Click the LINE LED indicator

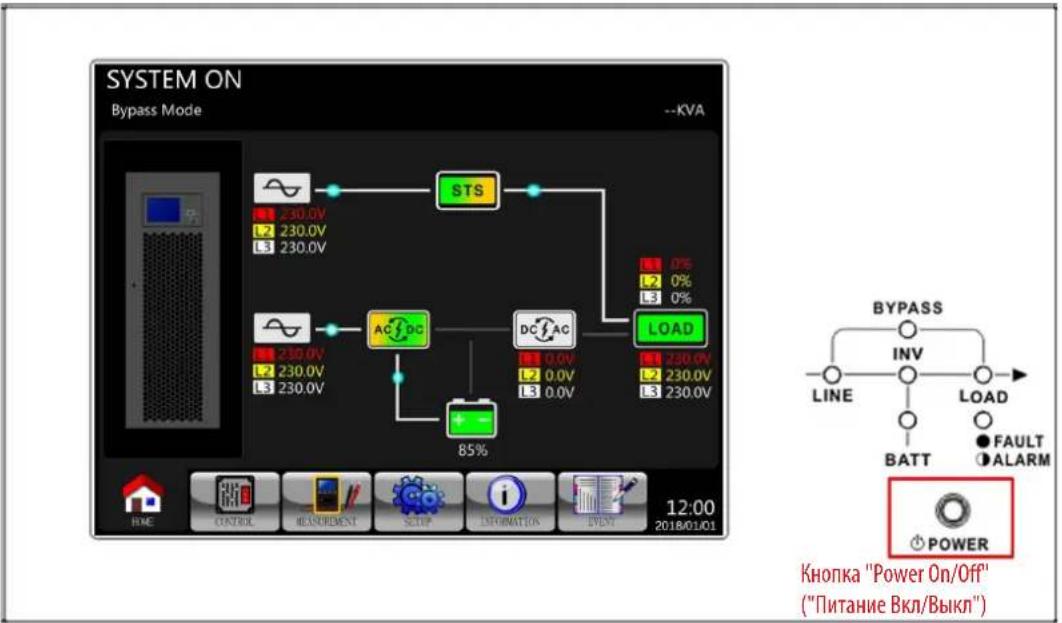[x=832, y=374]
